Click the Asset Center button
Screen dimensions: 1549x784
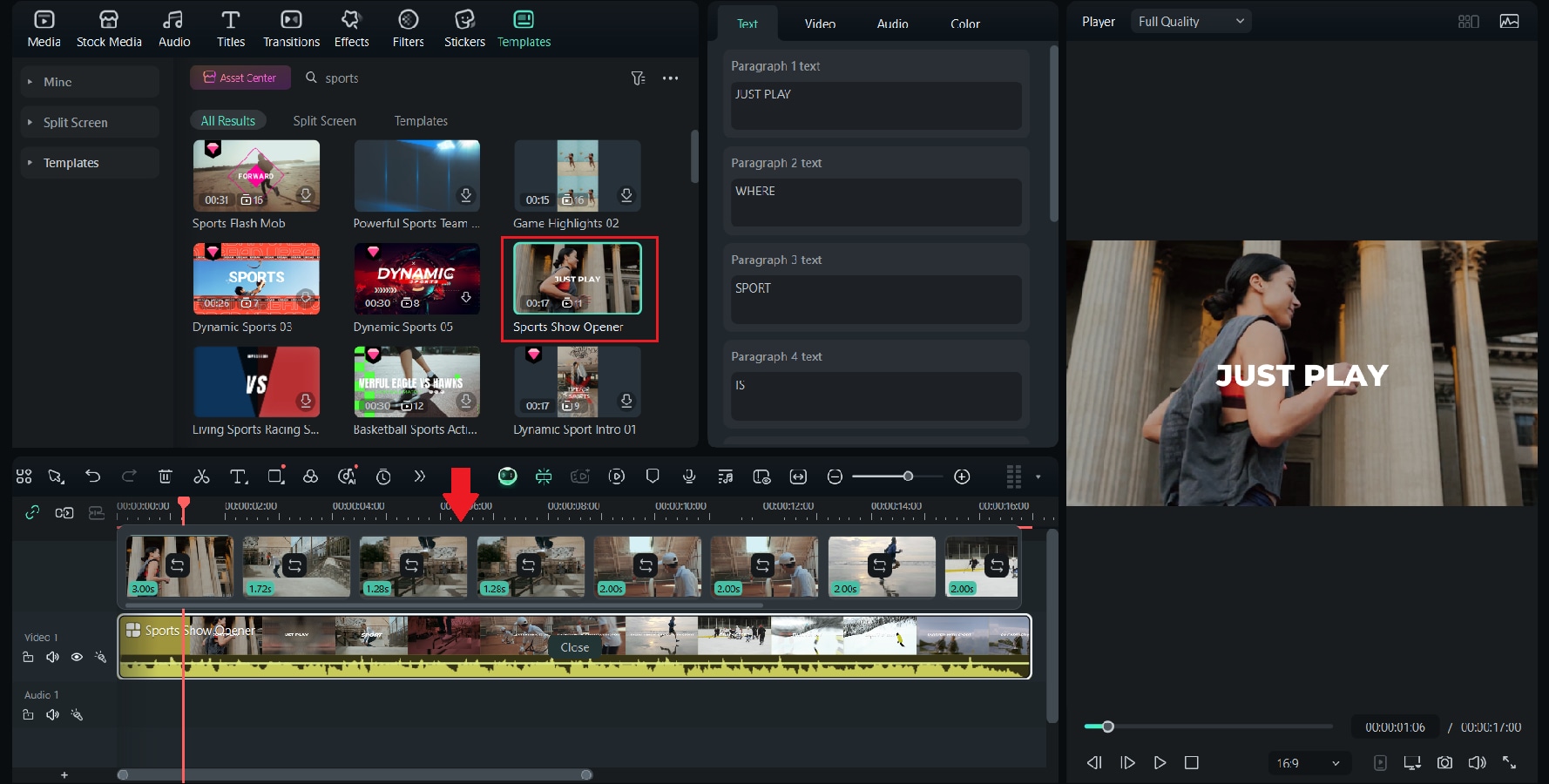pos(240,78)
